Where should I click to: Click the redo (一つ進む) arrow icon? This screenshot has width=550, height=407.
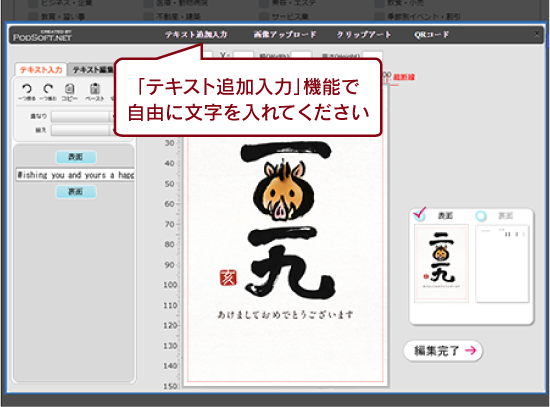tap(48, 88)
